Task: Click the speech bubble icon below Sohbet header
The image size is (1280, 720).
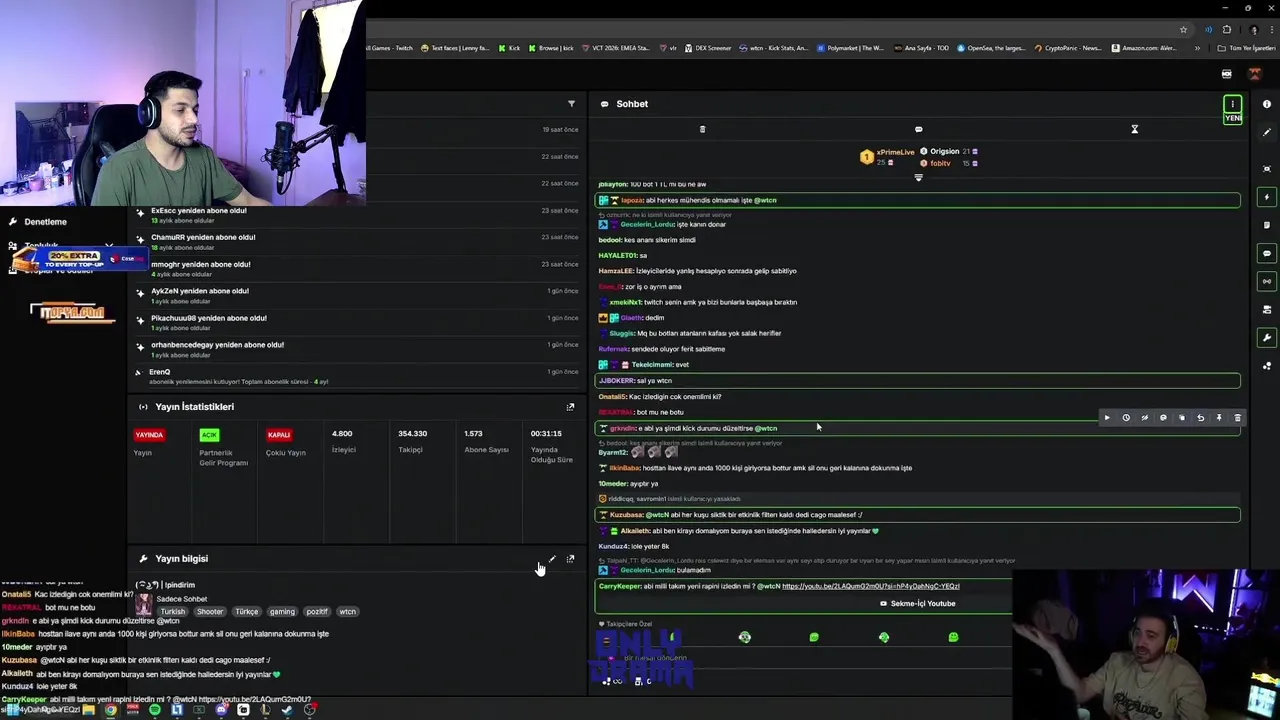Action: coord(918,129)
